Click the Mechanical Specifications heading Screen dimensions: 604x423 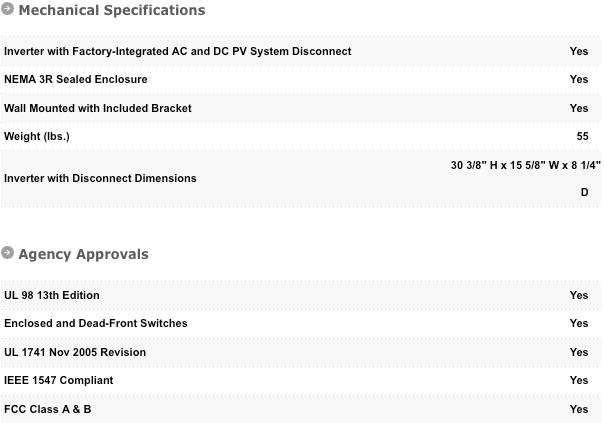(111, 11)
